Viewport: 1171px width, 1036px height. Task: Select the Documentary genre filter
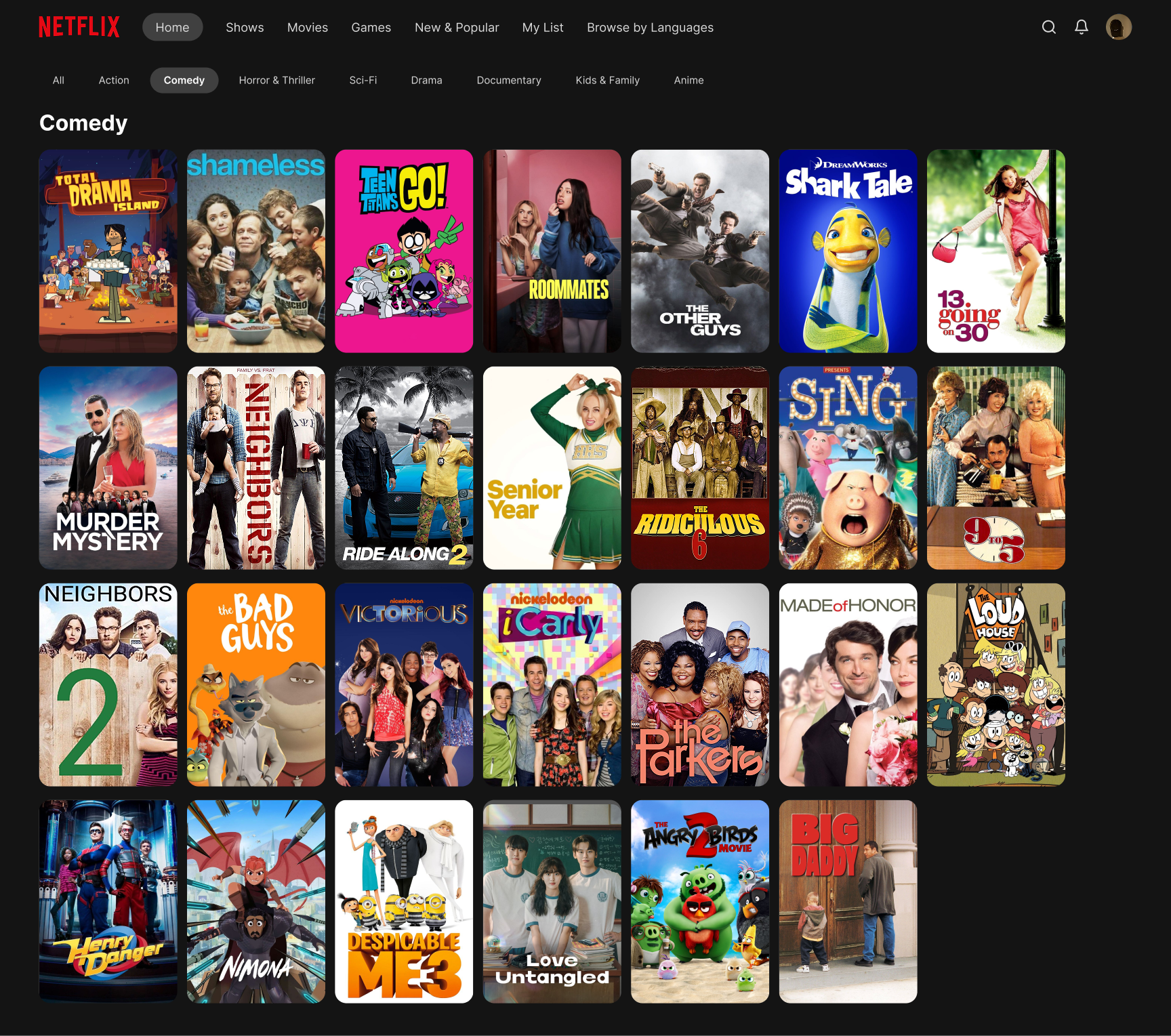coord(509,80)
